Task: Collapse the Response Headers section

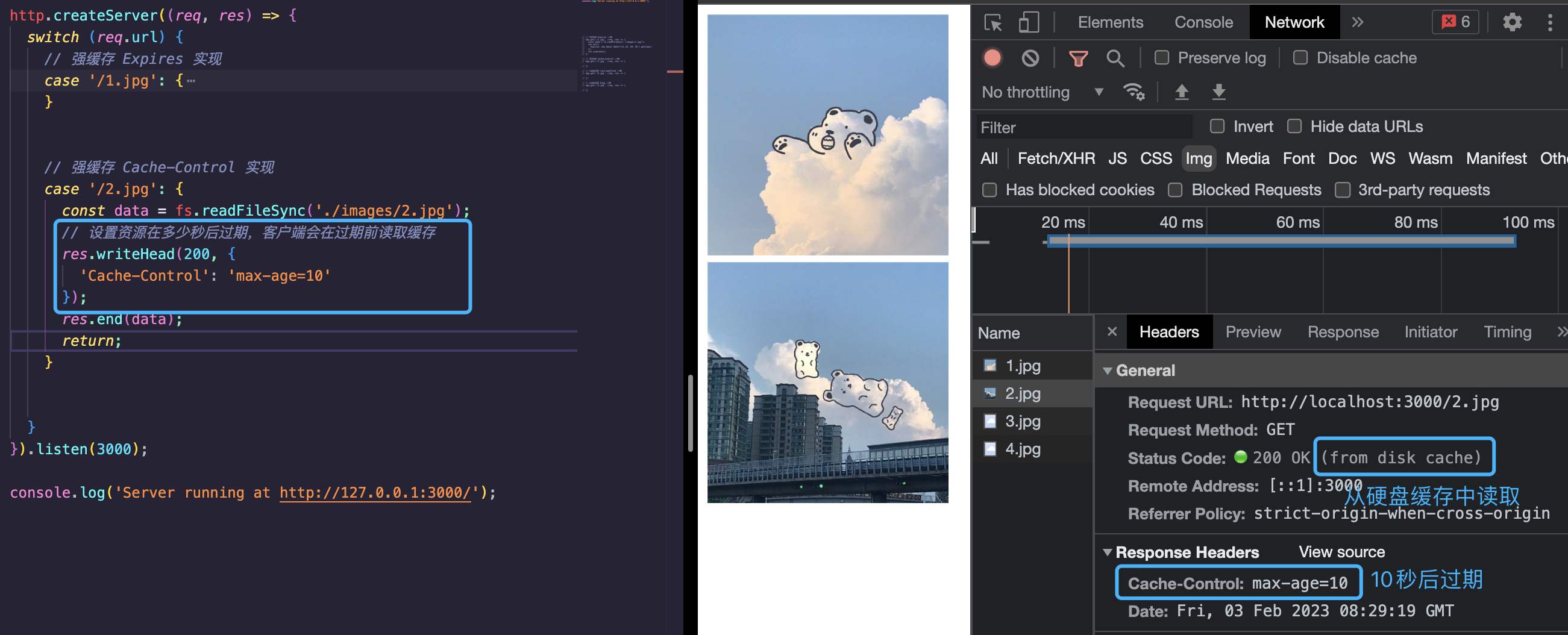Action: (x=1107, y=552)
